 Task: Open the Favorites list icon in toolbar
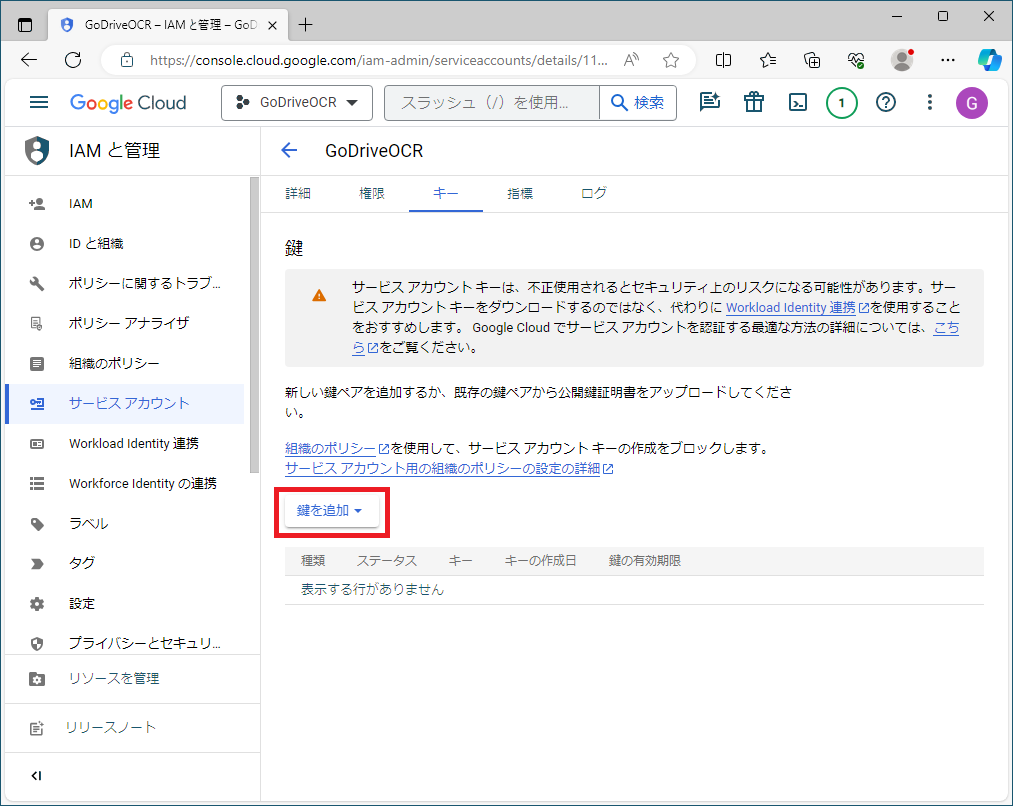(x=768, y=61)
